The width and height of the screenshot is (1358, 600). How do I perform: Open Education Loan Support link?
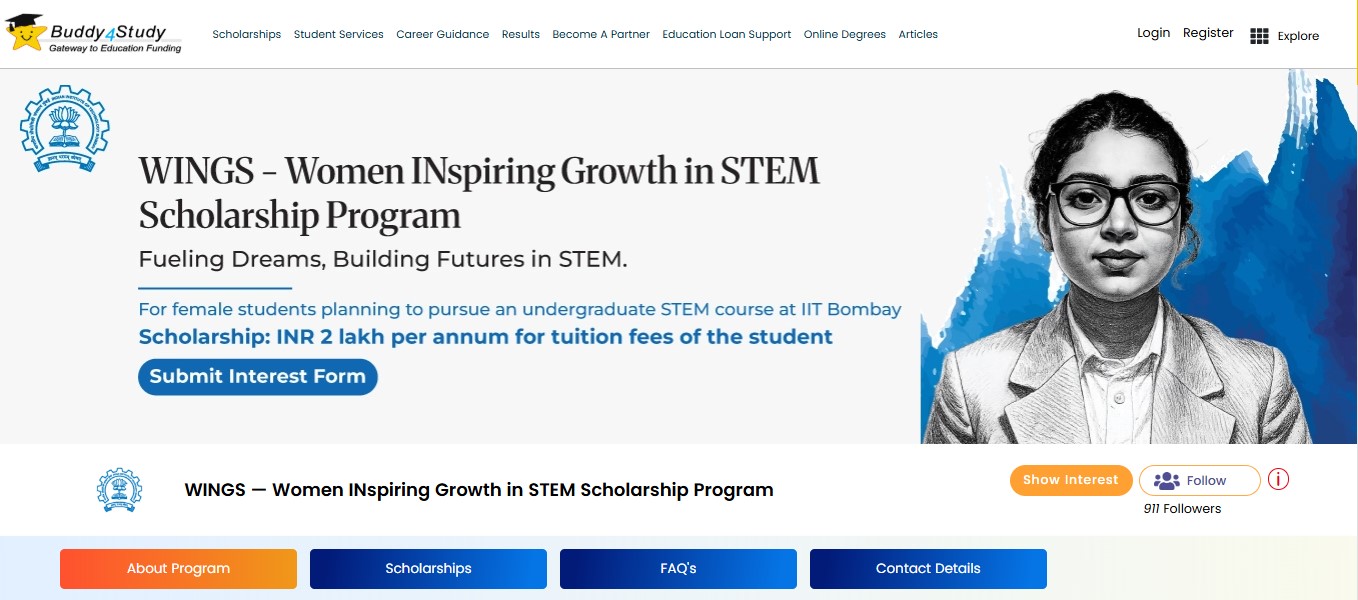pyautogui.click(x=726, y=34)
